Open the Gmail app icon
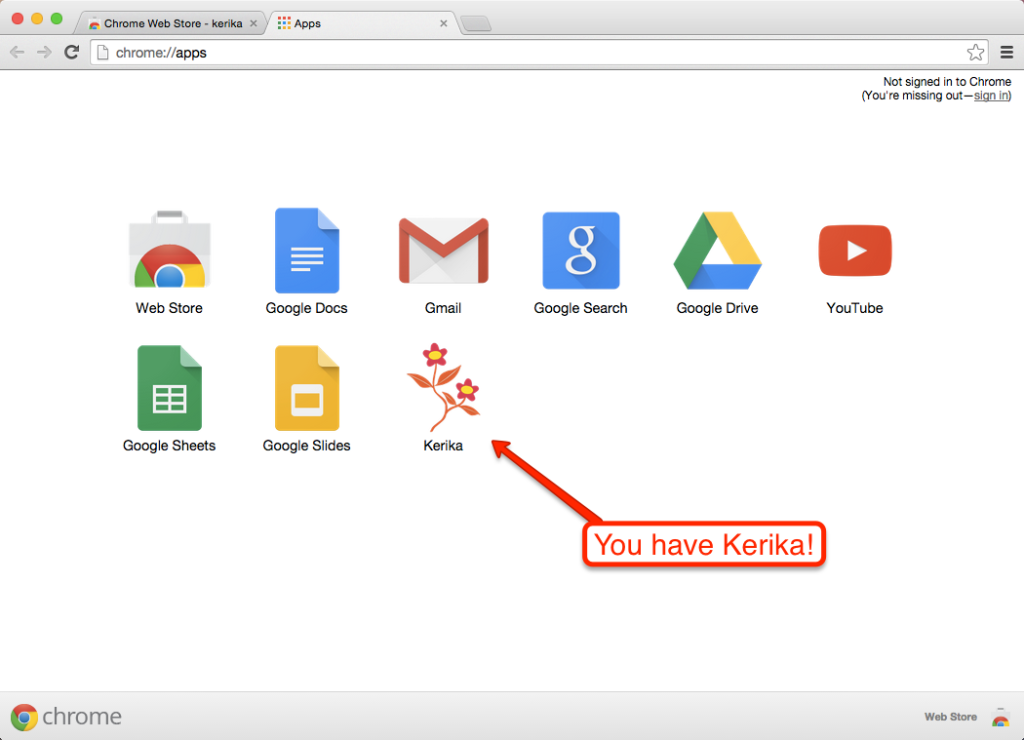1024x740 pixels. pyautogui.click(x=443, y=251)
